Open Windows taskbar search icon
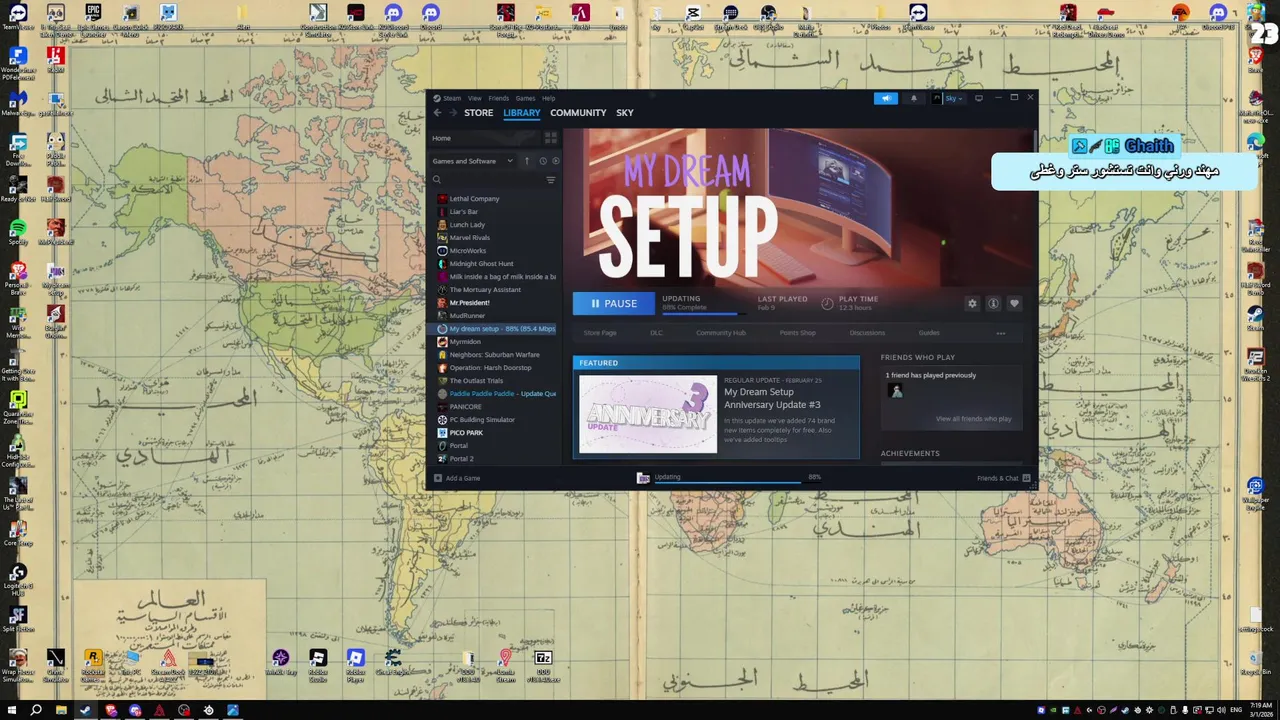This screenshot has width=1280, height=720. [x=36, y=710]
